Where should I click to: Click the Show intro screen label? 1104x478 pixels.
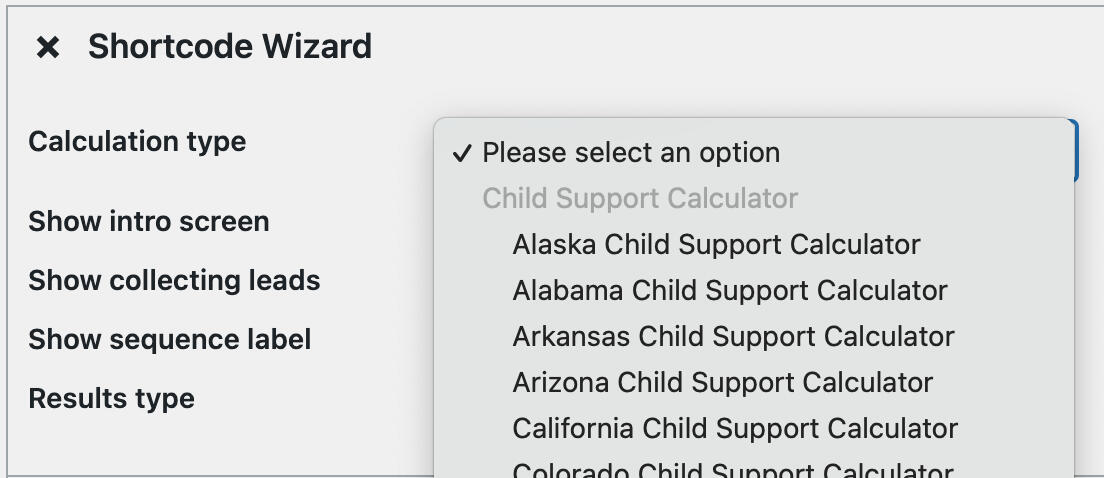(x=149, y=221)
